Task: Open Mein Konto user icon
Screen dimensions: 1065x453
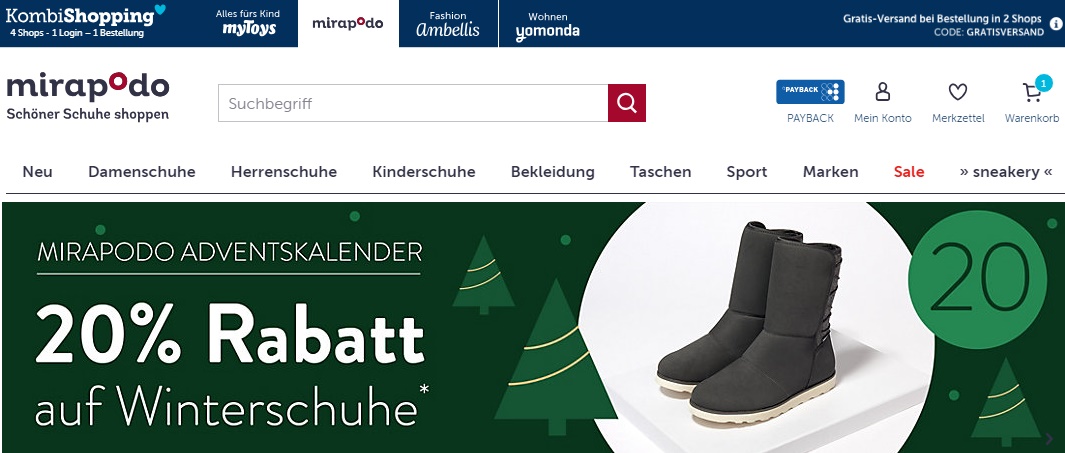Action: click(882, 92)
